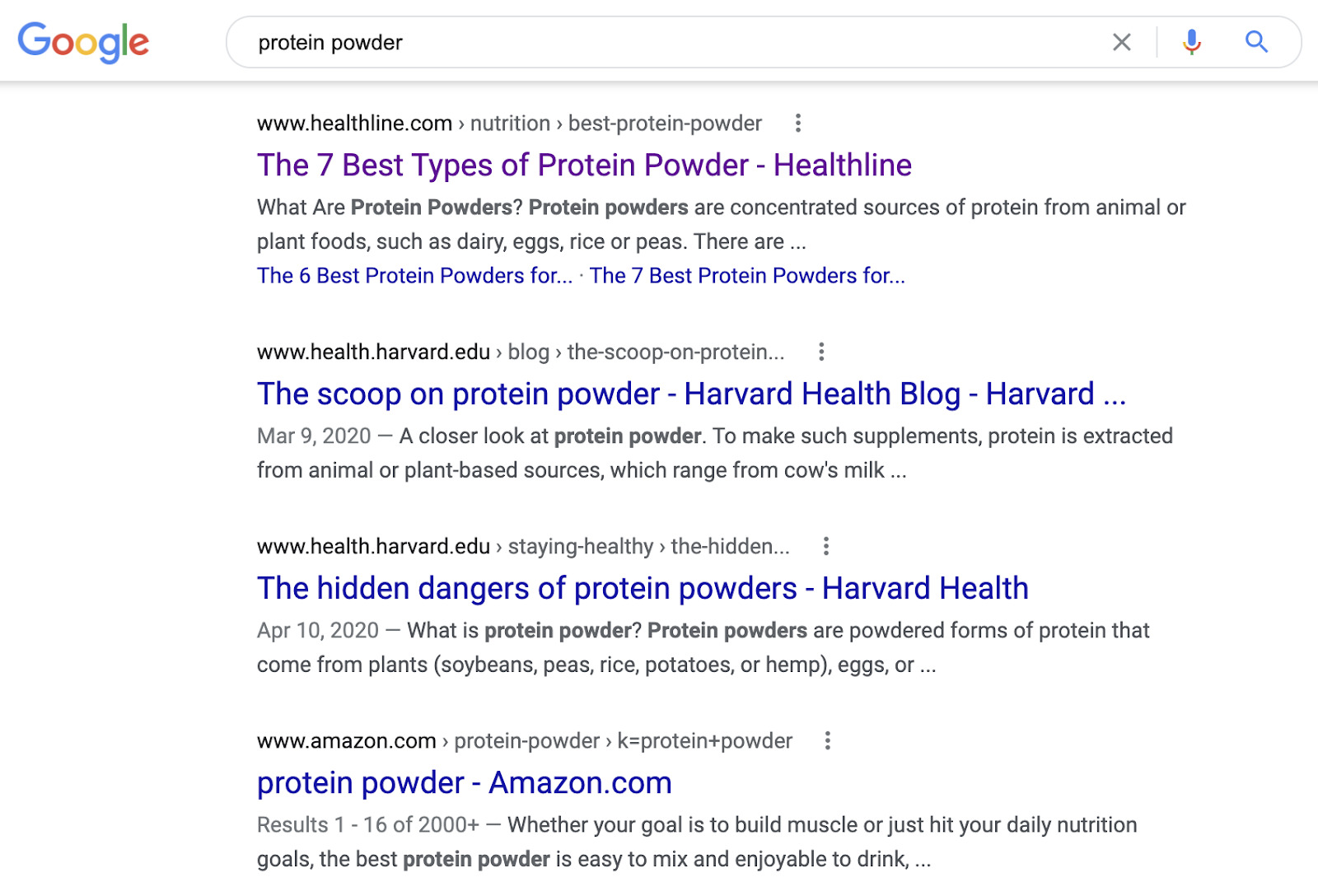Start voice search with the microphone icon
Viewport: 1318px width, 896px height.
click(x=1191, y=42)
